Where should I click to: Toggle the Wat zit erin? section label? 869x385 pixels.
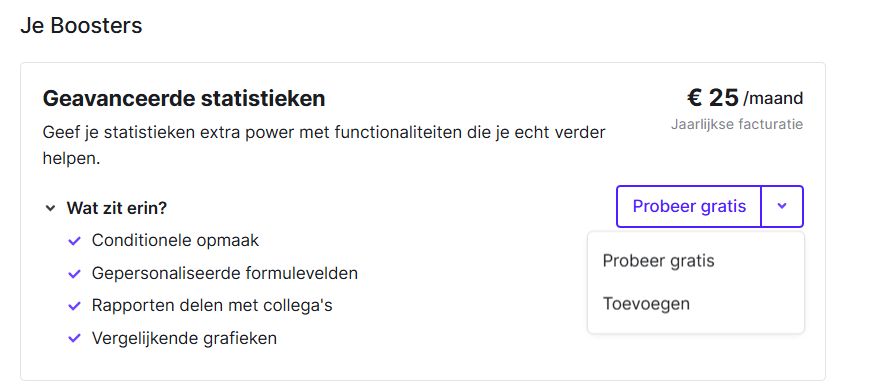coord(117,208)
